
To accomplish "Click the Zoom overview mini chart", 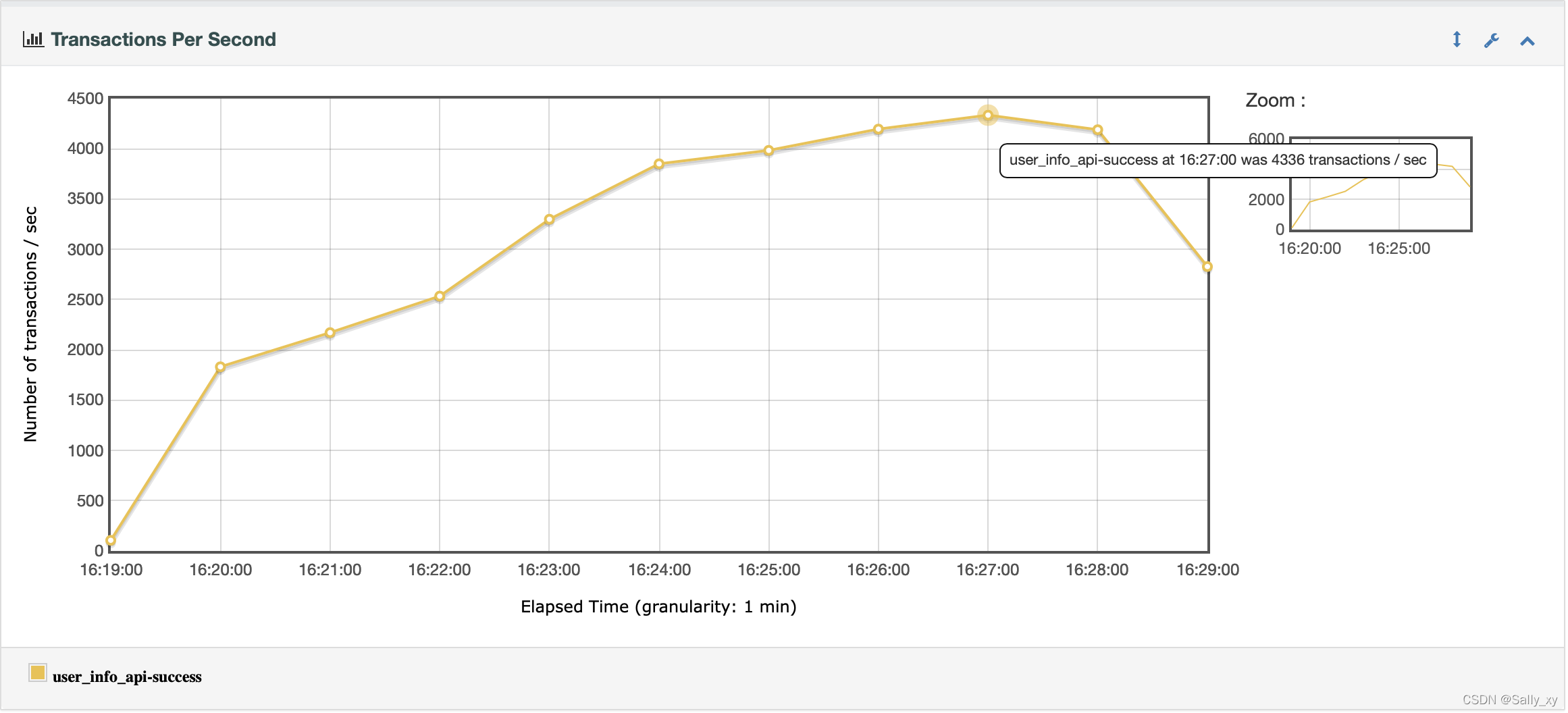I will tap(1381, 184).
